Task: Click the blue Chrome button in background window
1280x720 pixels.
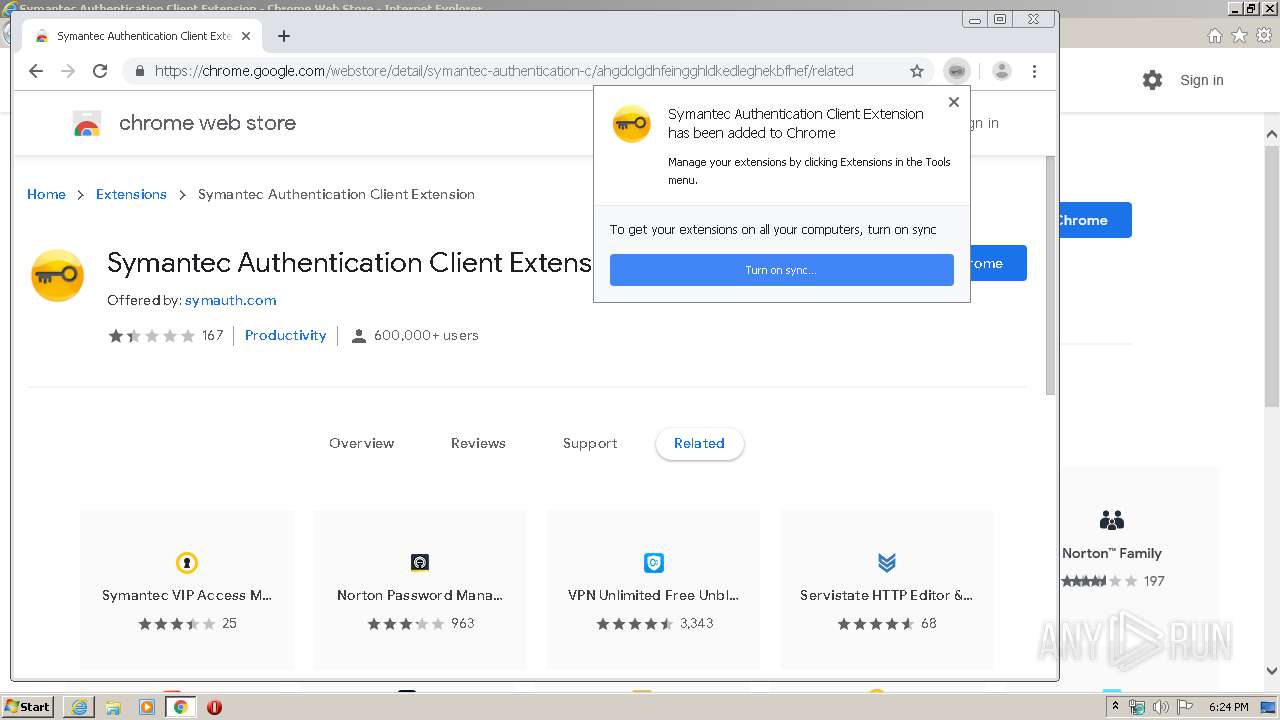Action: point(1094,220)
